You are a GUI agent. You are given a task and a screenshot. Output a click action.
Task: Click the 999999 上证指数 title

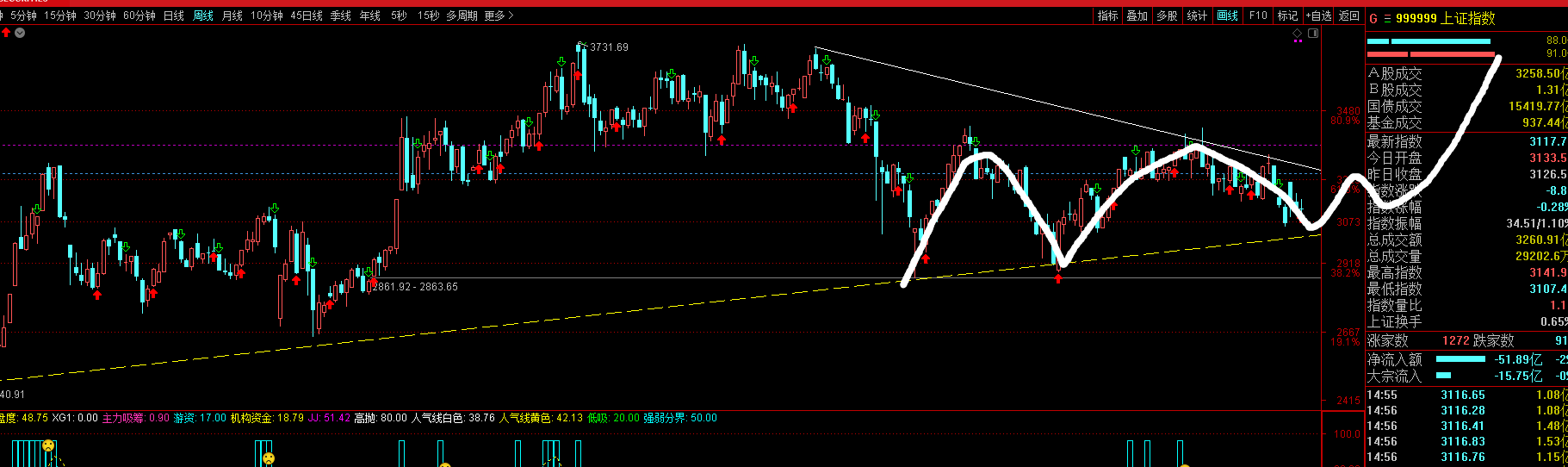[x=1445, y=18]
